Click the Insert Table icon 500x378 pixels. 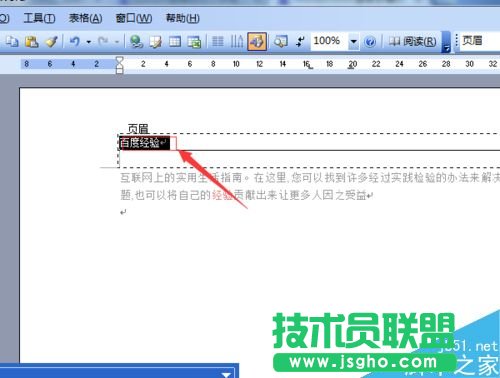click(x=175, y=42)
